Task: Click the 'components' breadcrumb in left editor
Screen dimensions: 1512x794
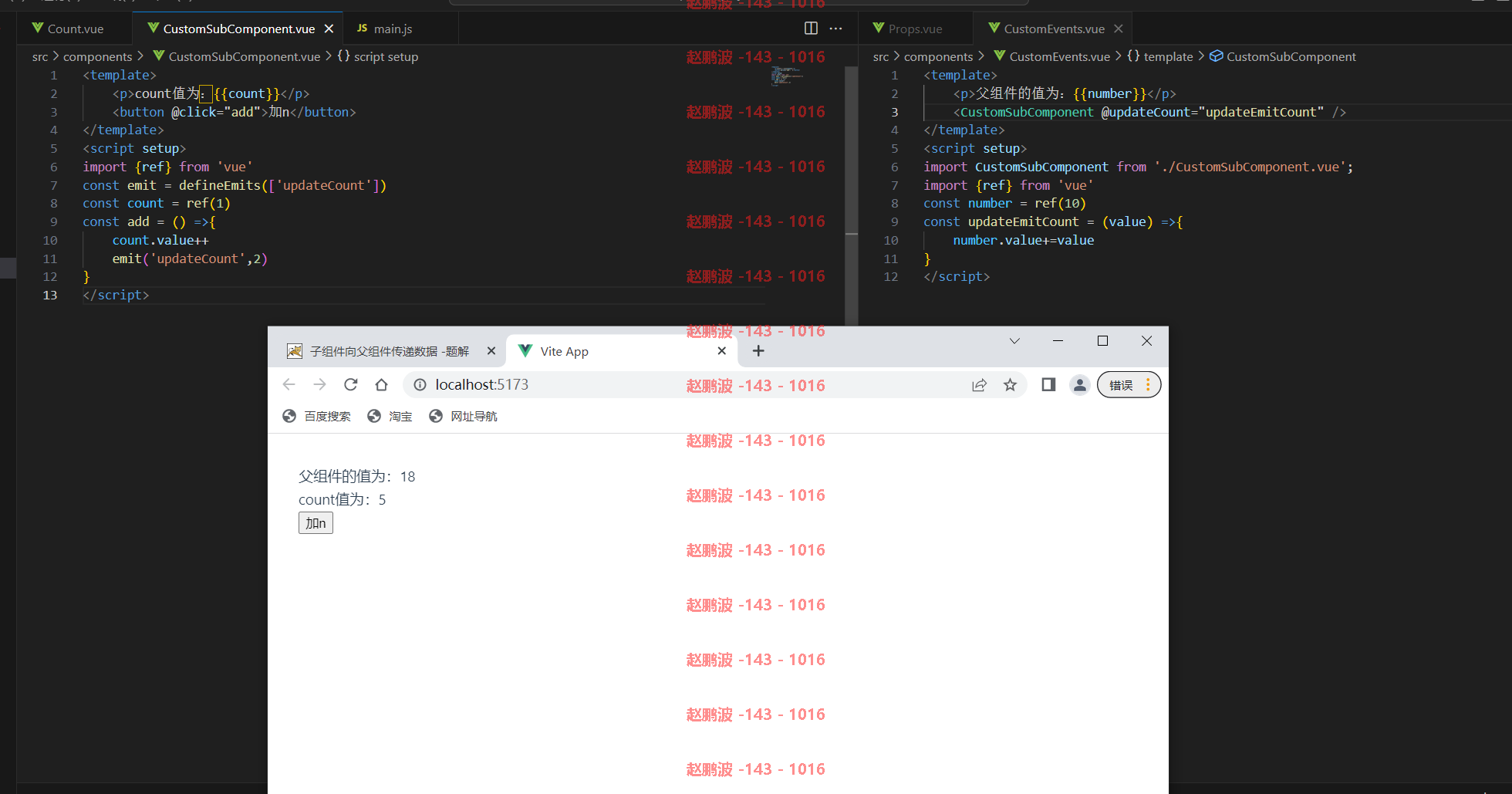Action: pyautogui.click(x=98, y=56)
